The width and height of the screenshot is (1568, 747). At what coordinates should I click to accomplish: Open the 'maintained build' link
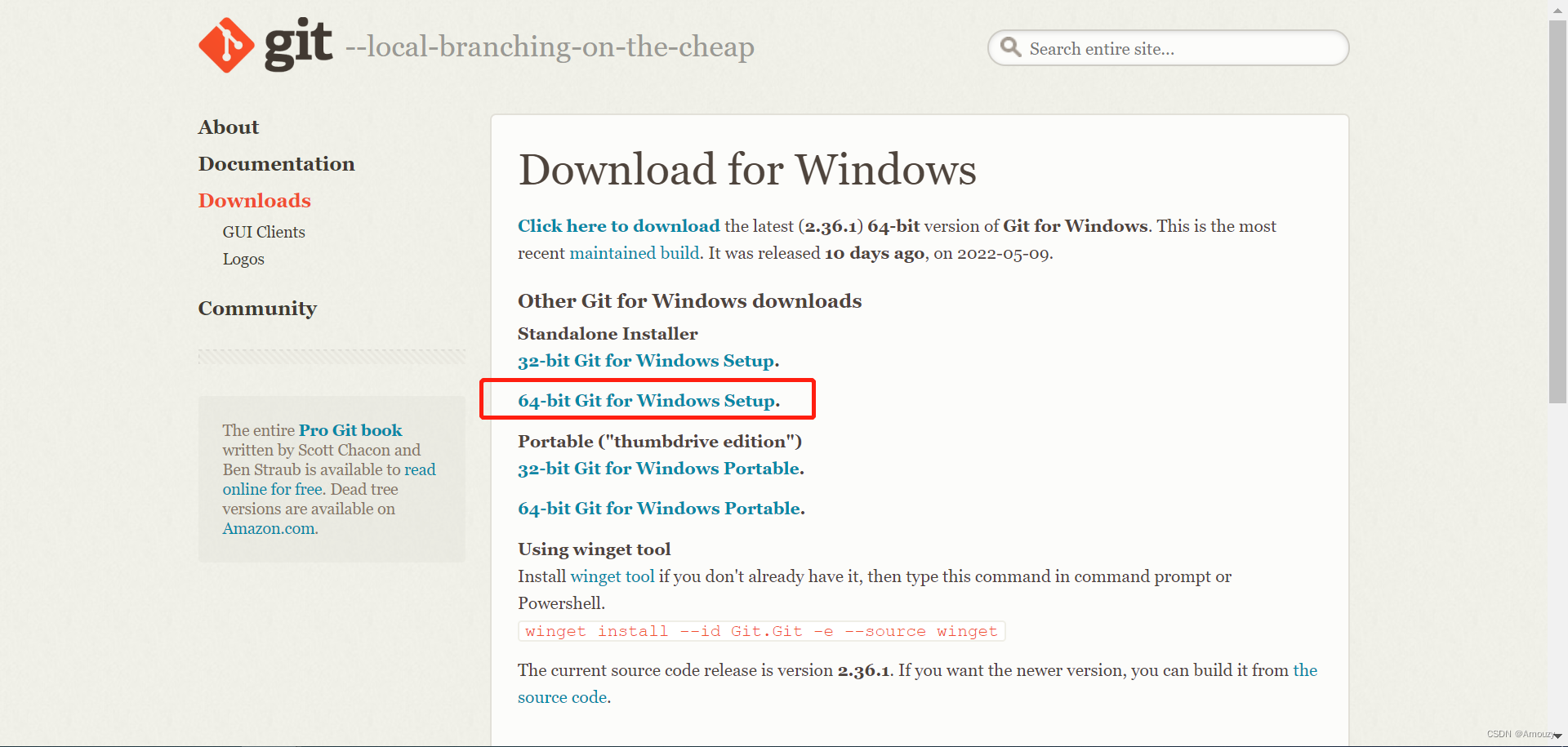[635, 253]
